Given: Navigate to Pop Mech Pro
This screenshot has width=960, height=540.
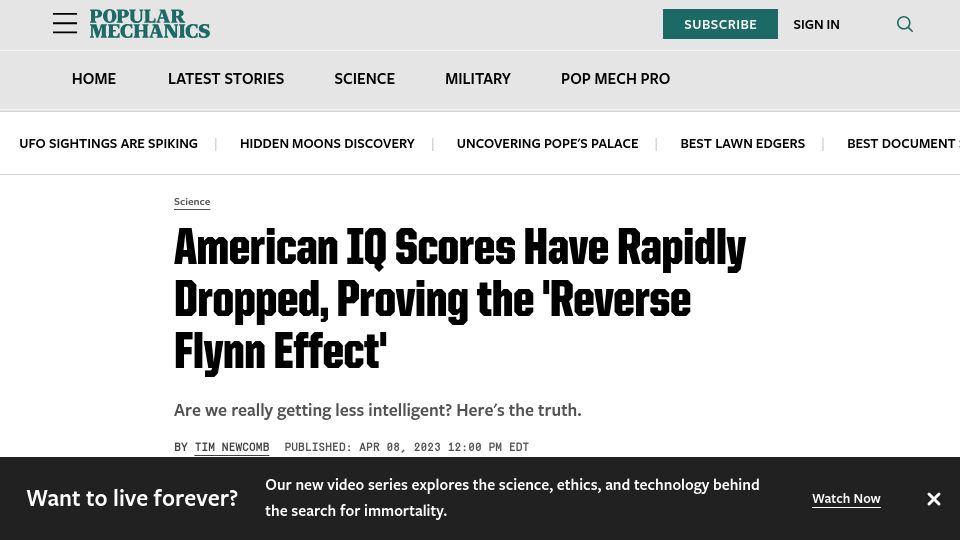Looking at the screenshot, I should tap(615, 79).
